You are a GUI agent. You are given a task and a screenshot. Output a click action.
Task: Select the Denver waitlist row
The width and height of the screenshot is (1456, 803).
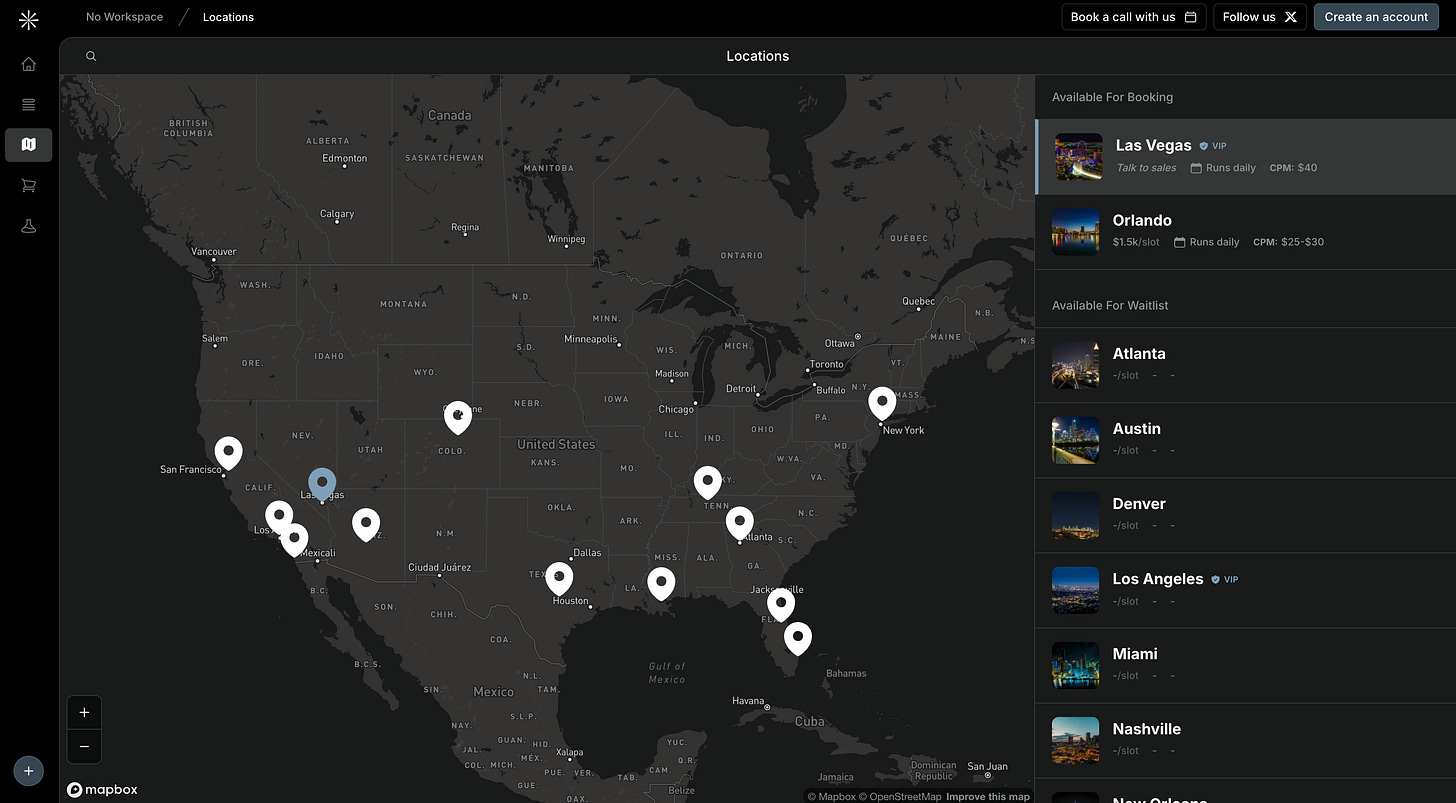pos(1245,516)
